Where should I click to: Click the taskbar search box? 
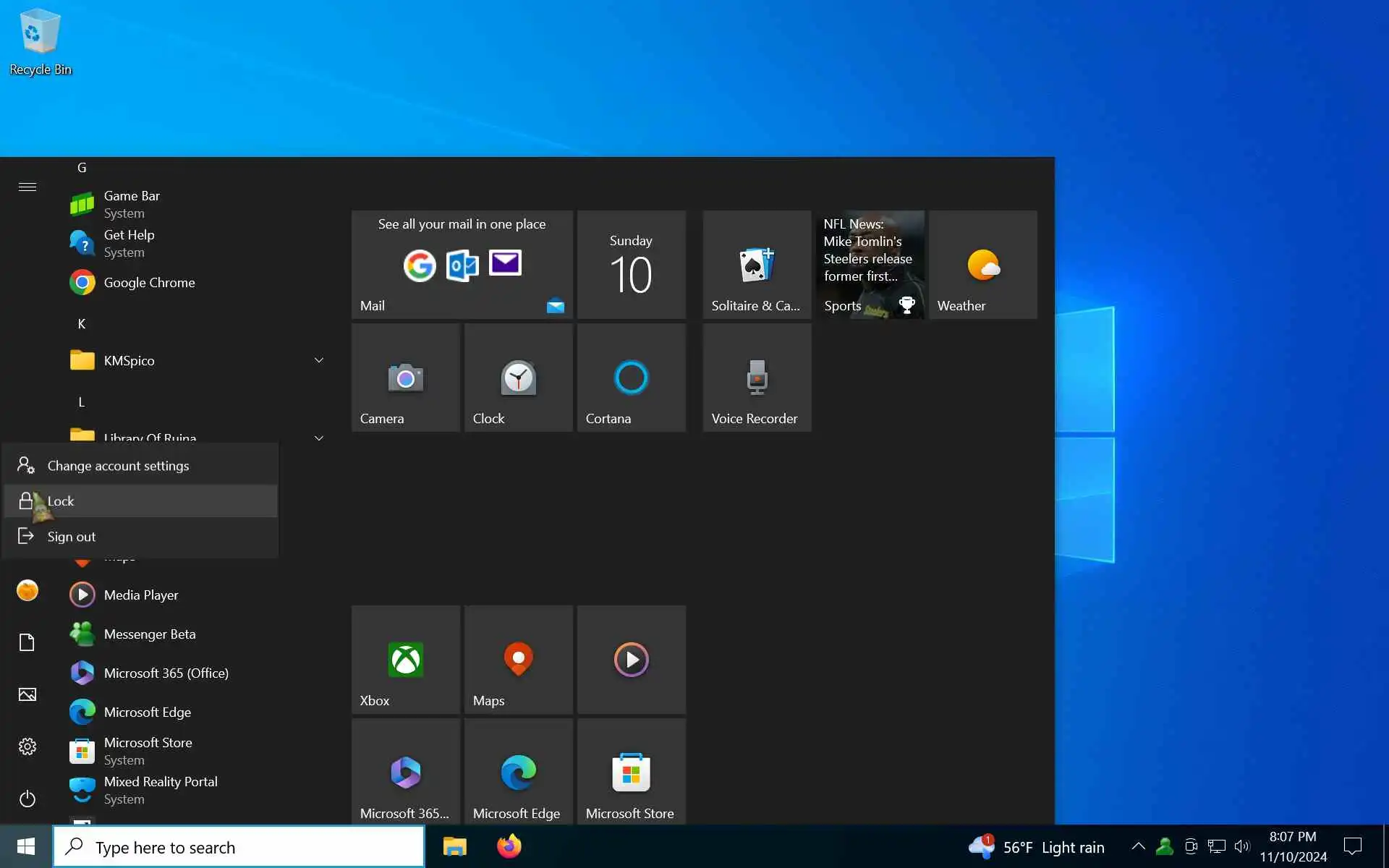pyautogui.click(x=239, y=847)
